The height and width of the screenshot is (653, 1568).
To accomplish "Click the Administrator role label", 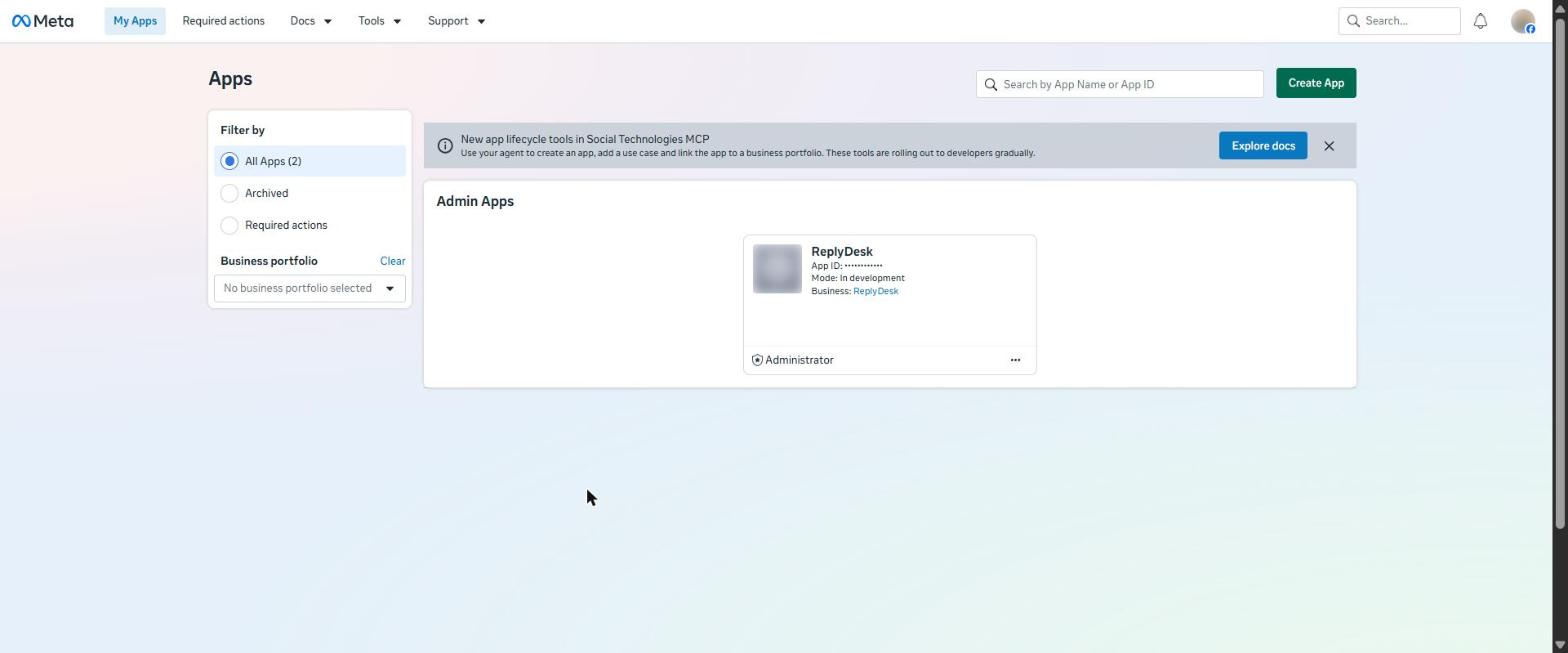I will [799, 360].
